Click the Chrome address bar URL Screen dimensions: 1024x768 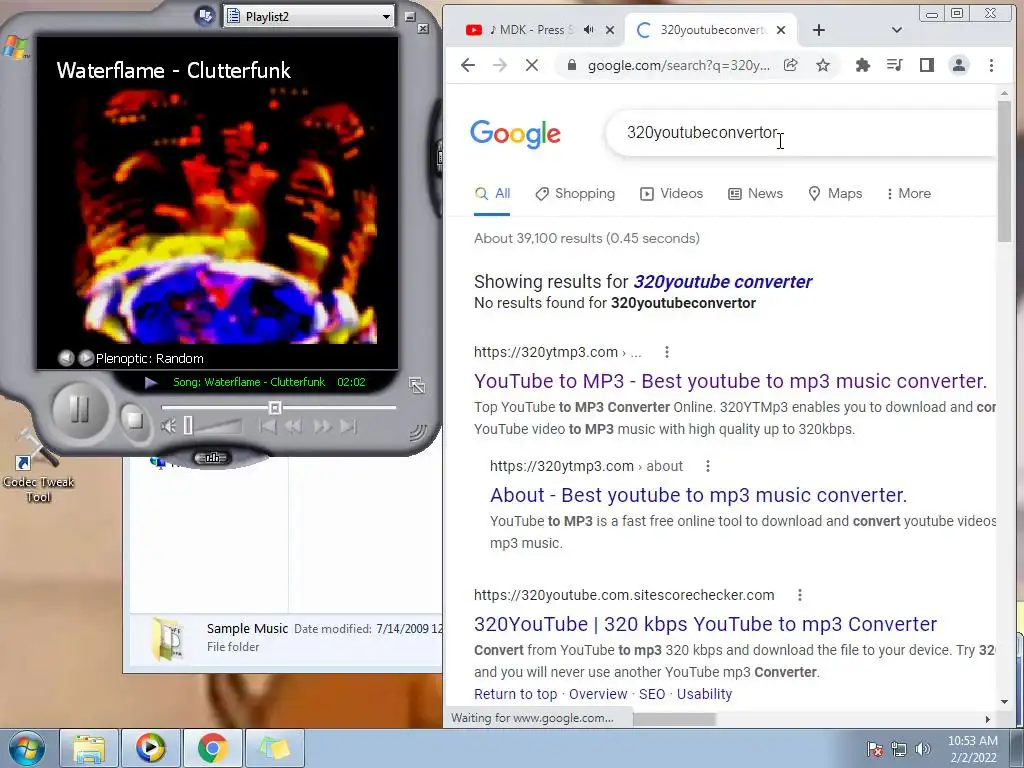pyautogui.click(x=678, y=65)
